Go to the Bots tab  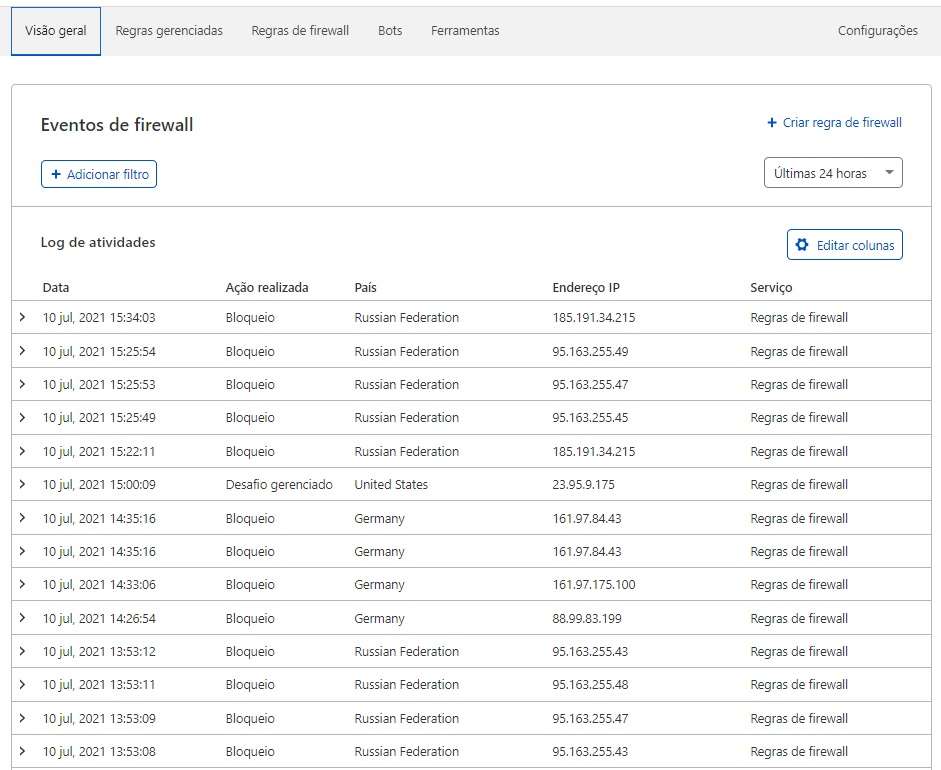point(390,31)
